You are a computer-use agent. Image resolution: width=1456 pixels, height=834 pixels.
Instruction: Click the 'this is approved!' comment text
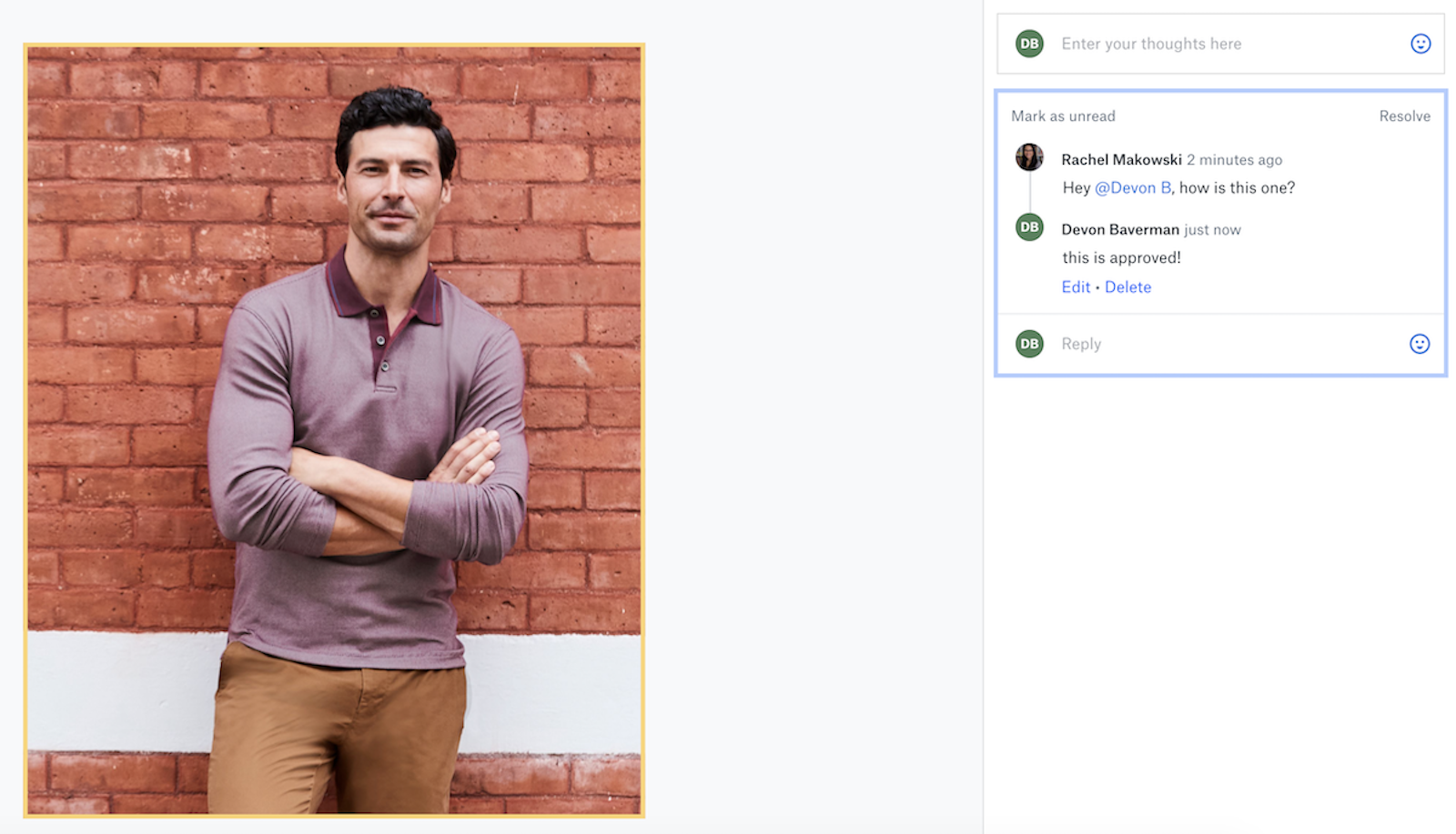pyautogui.click(x=1121, y=258)
